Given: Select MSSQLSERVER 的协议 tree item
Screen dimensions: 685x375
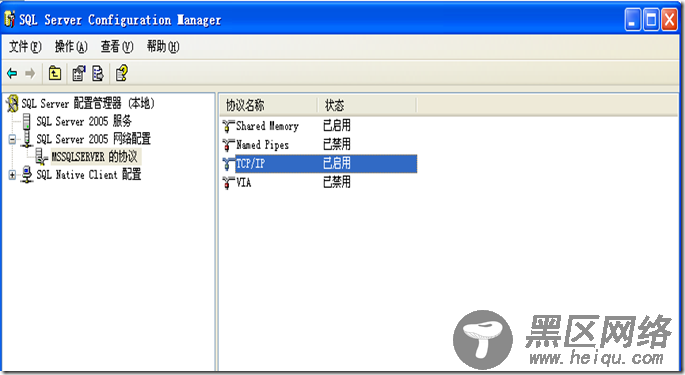Looking at the screenshot, I should pyautogui.click(x=94, y=156).
